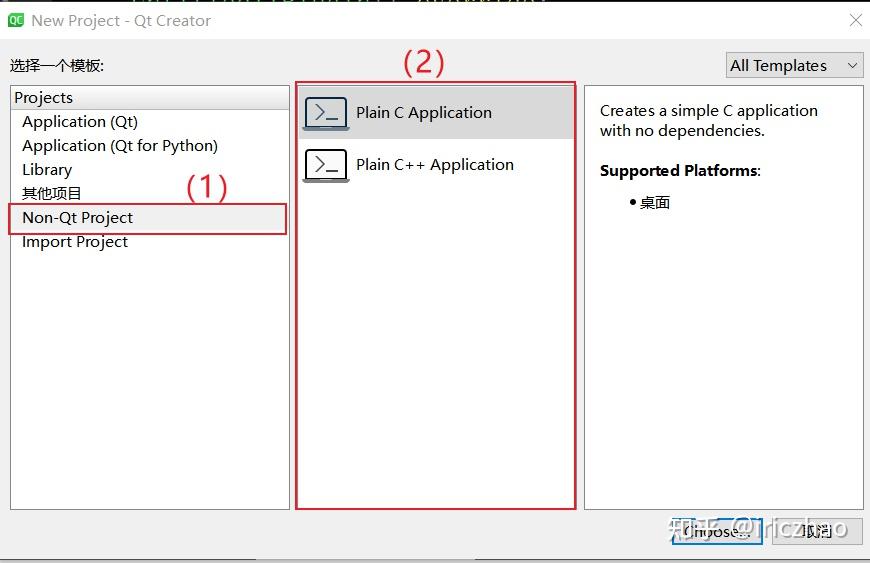Click the 桌面 platform bullet item

tap(655, 203)
